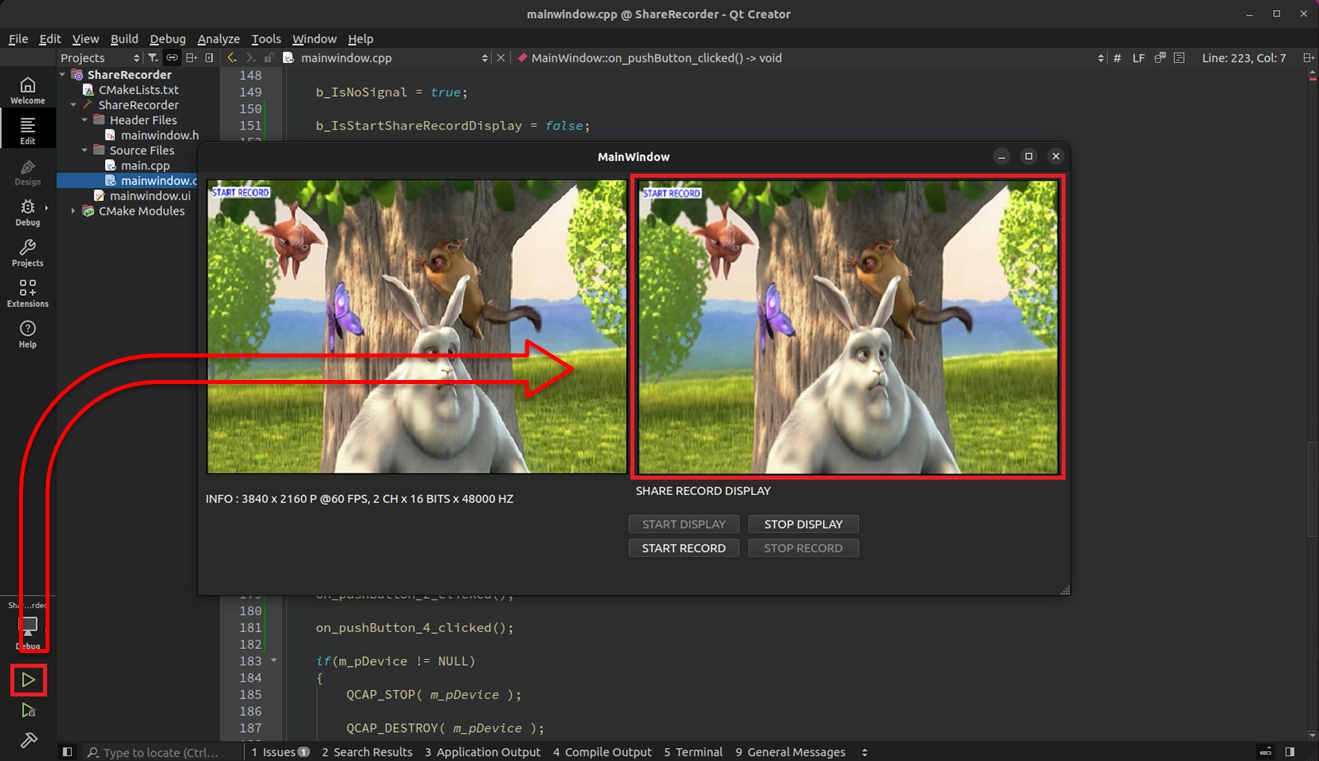The image size is (1319, 761).
Task: Open output panes selector arrows
Action: point(865,752)
